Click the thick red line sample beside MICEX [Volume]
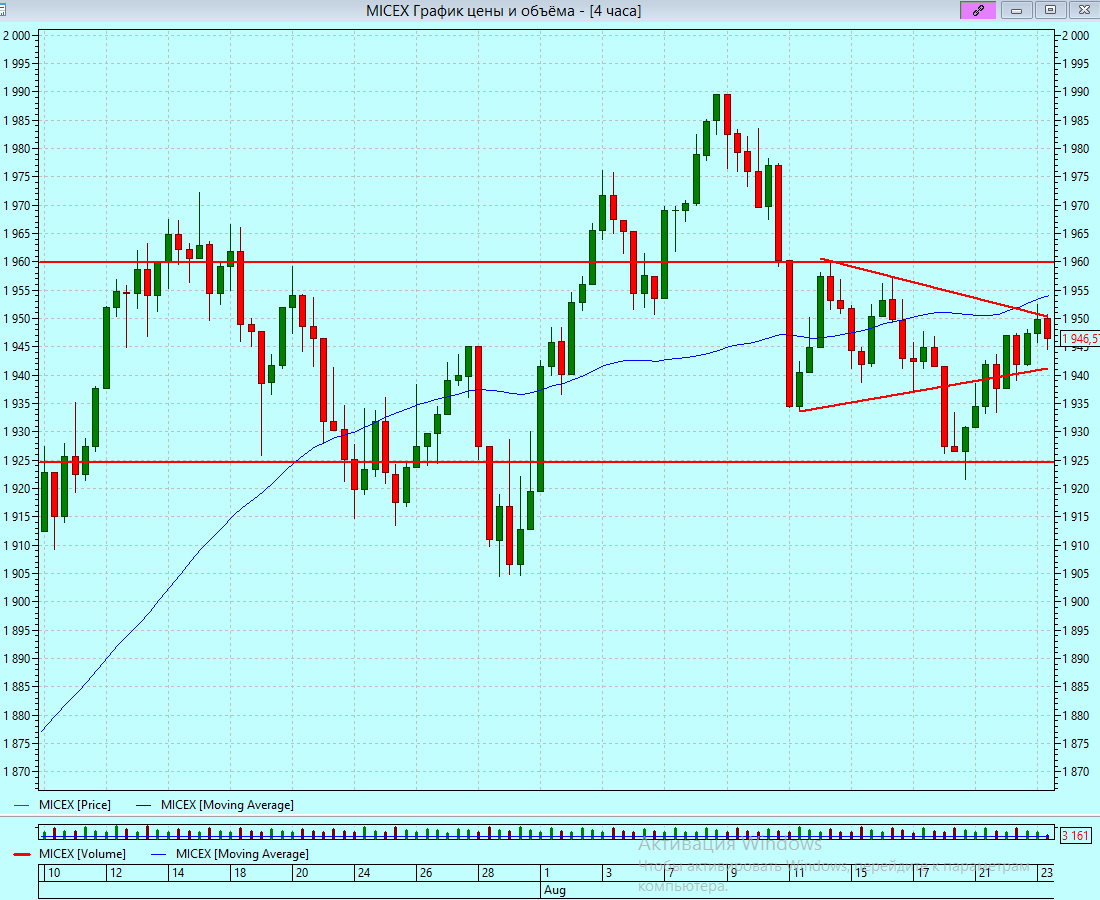 point(23,854)
